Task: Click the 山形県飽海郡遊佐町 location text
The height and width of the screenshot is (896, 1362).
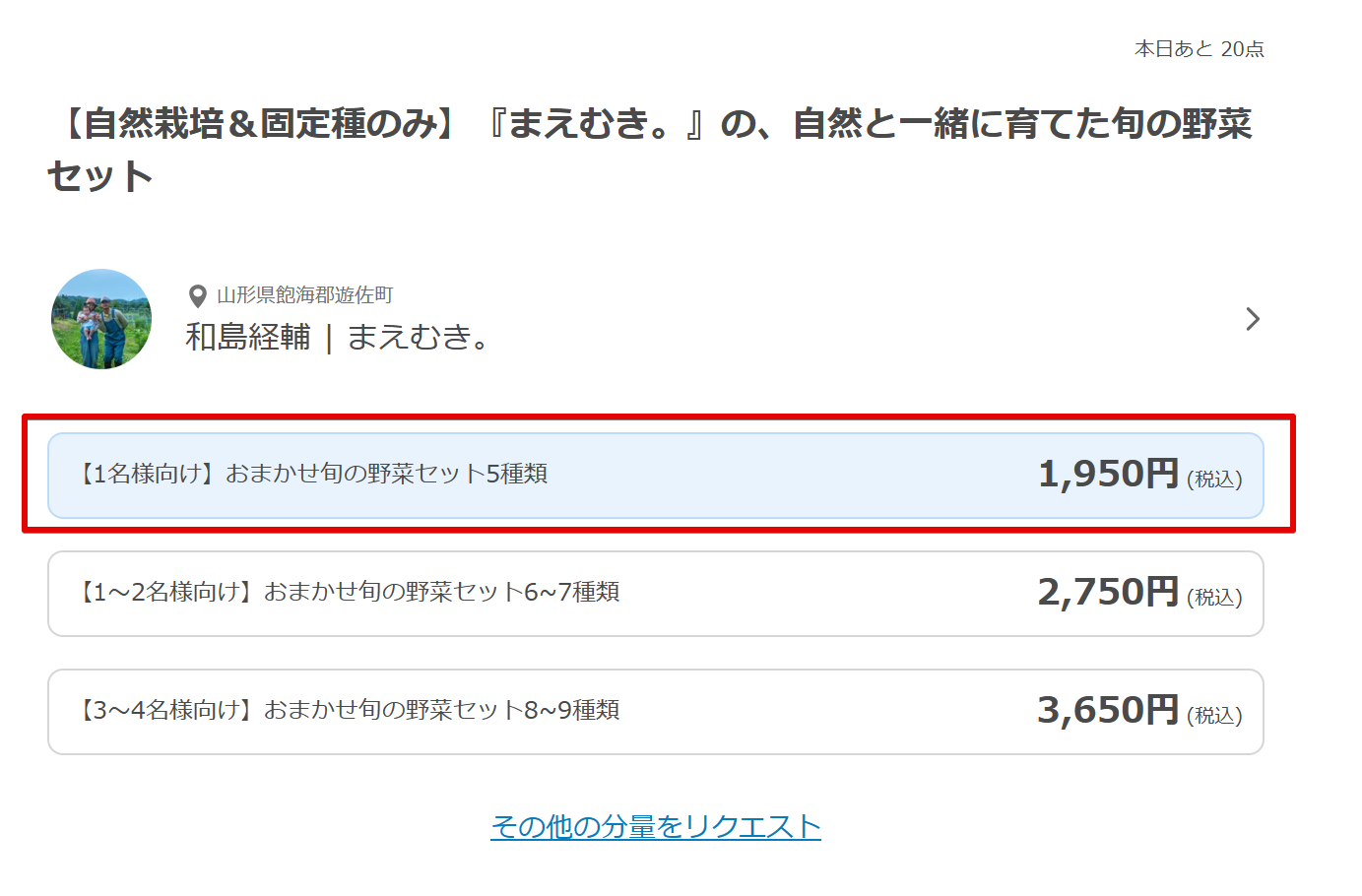Action: click(x=304, y=295)
